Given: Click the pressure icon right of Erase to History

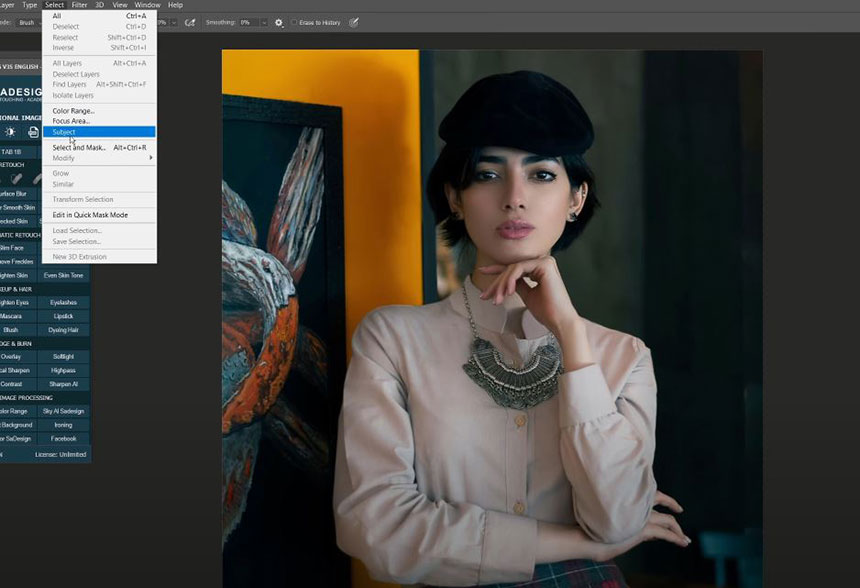Looking at the screenshot, I should click(354, 22).
